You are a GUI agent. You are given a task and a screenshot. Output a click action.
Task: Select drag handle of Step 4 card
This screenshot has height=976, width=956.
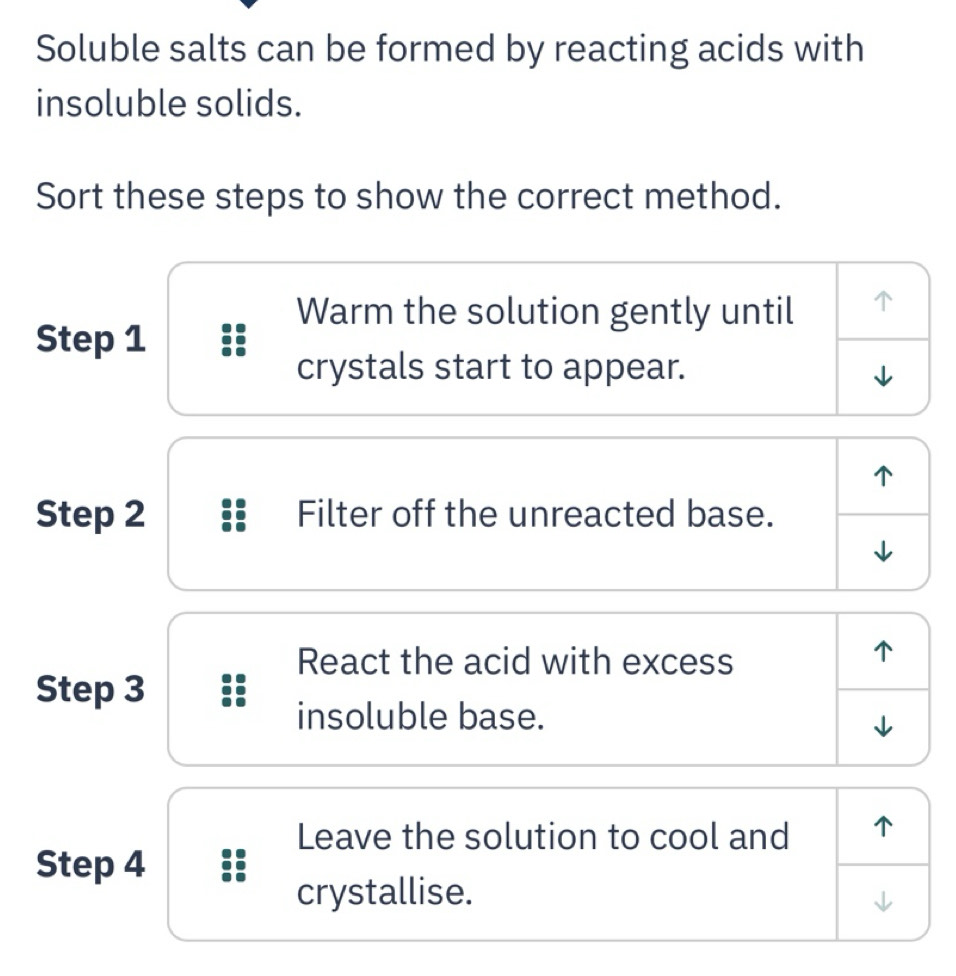234,865
